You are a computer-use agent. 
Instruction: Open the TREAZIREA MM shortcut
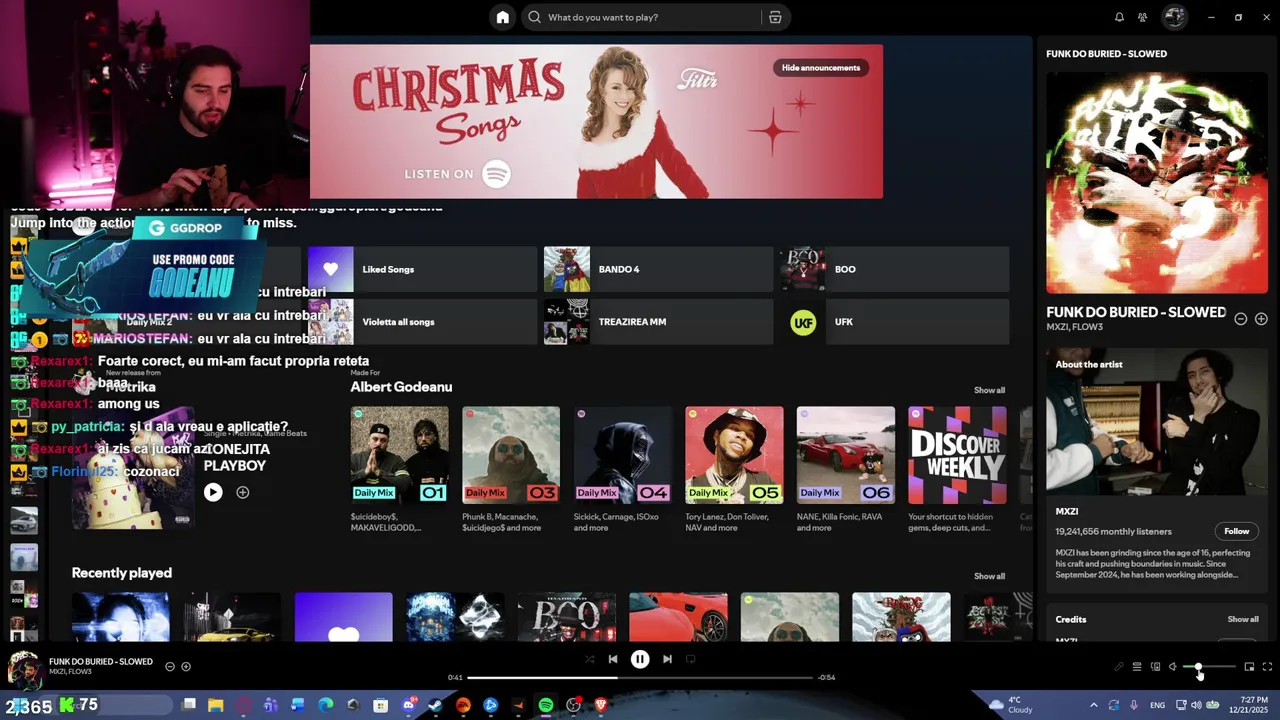tap(658, 322)
